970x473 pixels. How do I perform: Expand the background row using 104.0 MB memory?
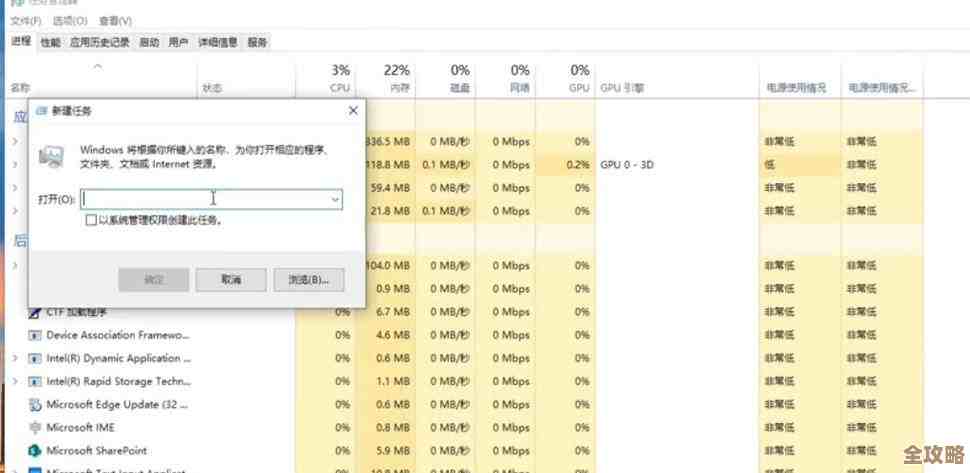click(15, 266)
